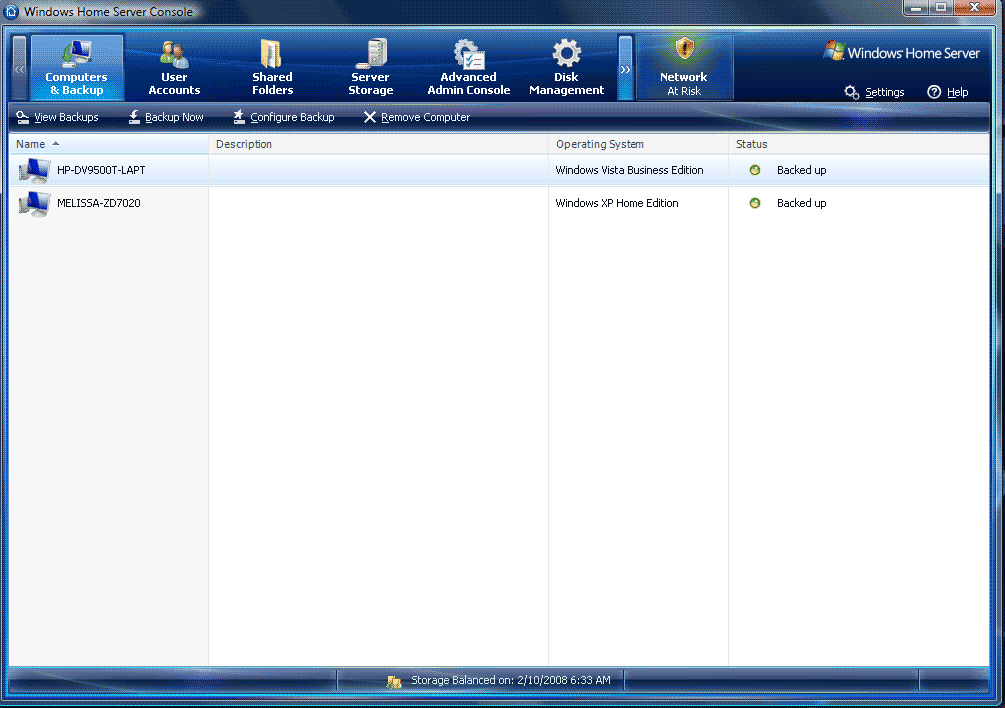Open the Help link
1005x708 pixels.
[958, 92]
